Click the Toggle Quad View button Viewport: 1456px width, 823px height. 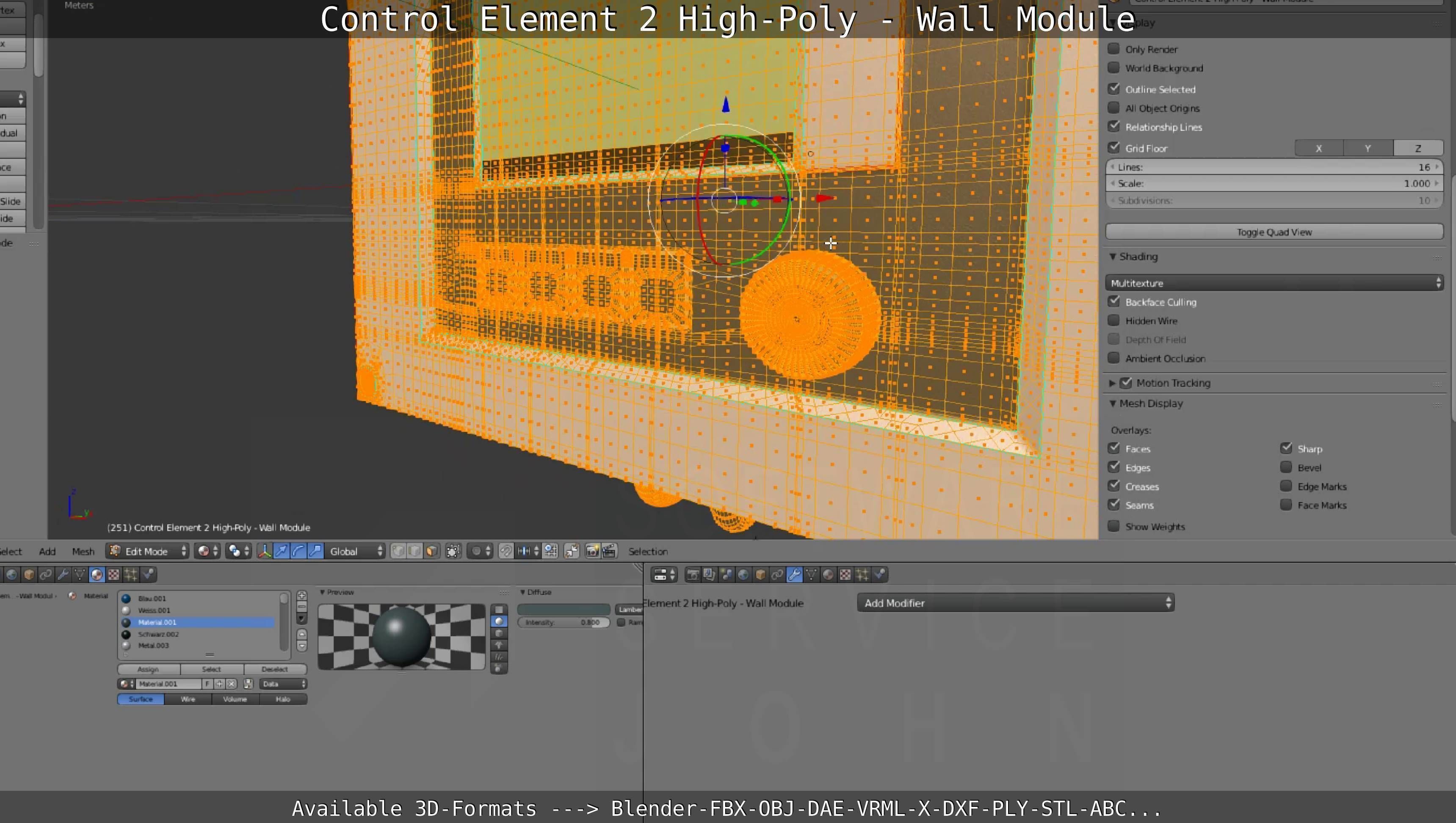[x=1274, y=232]
